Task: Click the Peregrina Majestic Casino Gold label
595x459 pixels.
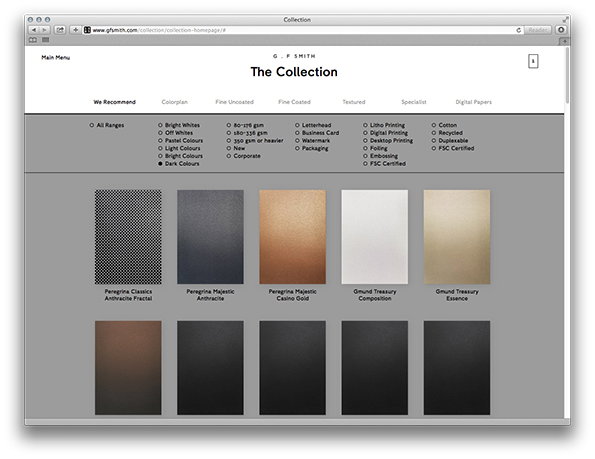Action: 293,295
